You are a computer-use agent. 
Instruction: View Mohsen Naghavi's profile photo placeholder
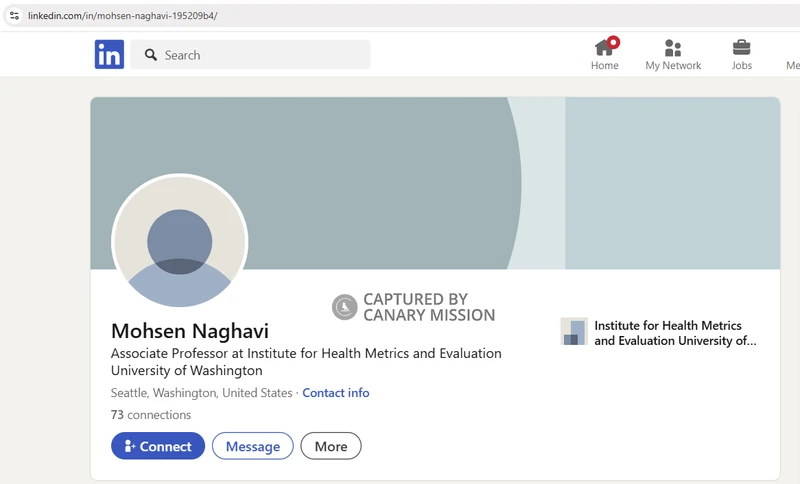pos(180,241)
